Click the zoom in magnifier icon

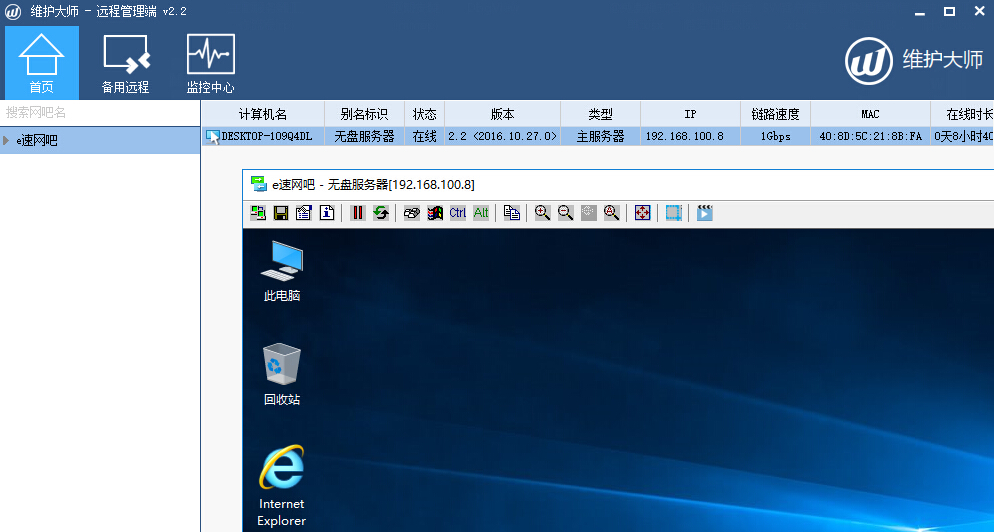tap(543, 213)
